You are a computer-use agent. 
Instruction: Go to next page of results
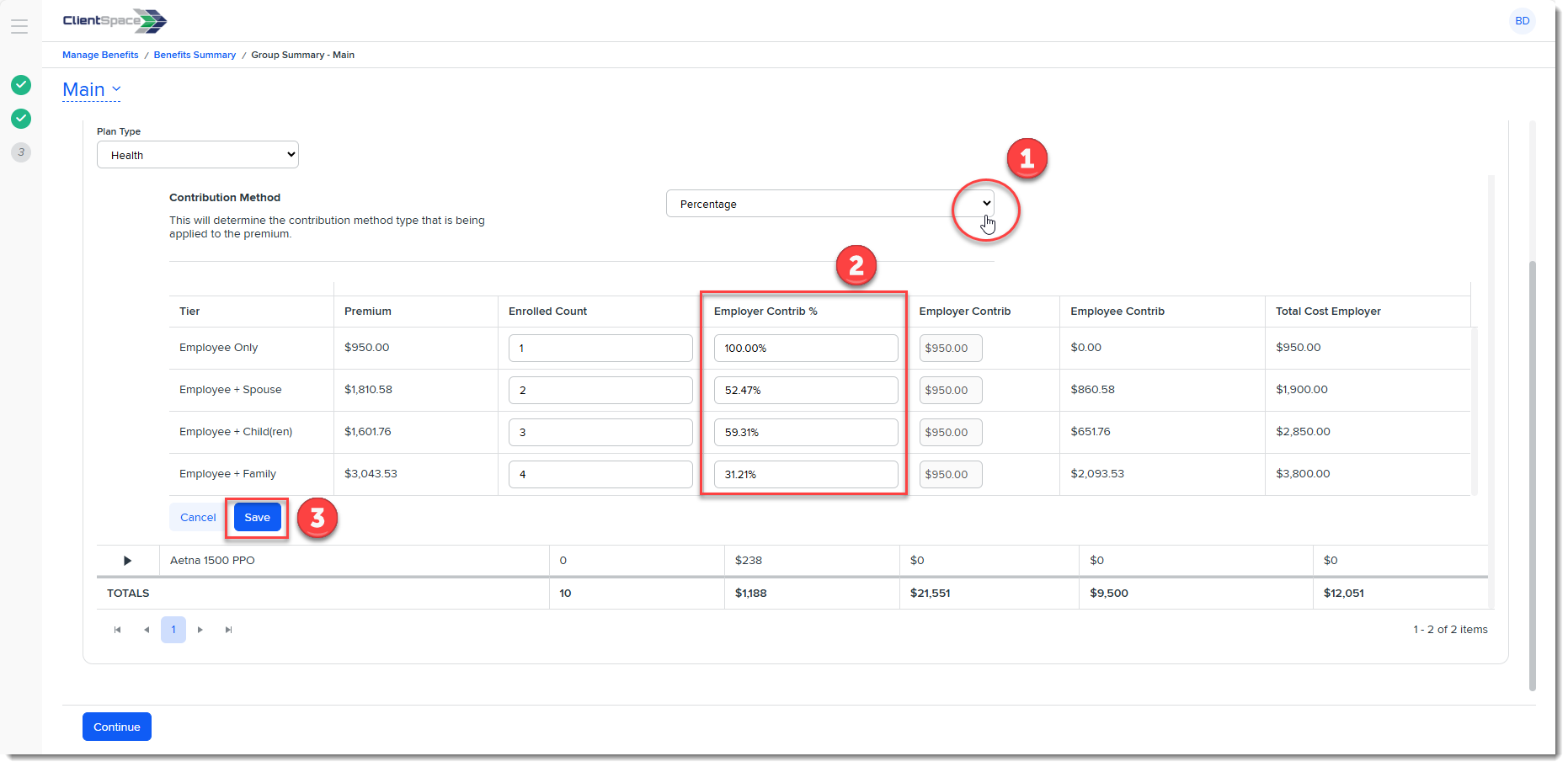click(x=200, y=630)
